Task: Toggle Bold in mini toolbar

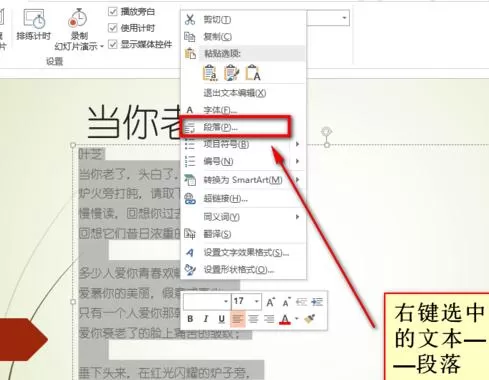Action: (x=190, y=319)
